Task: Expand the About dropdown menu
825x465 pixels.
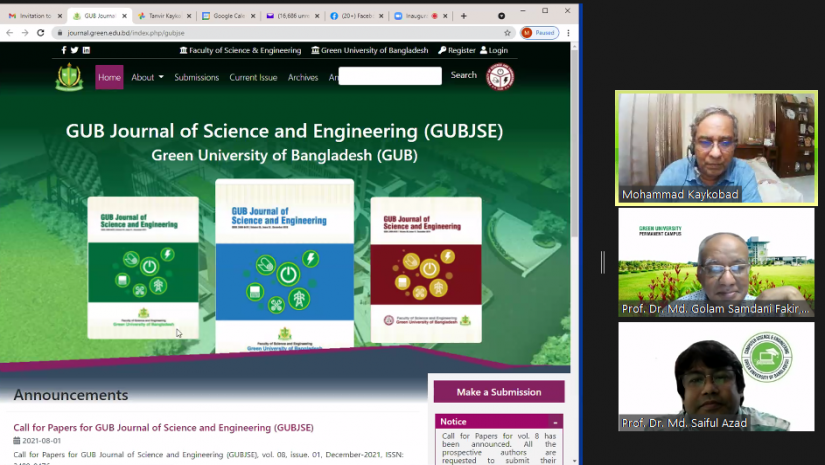Action: pos(147,77)
